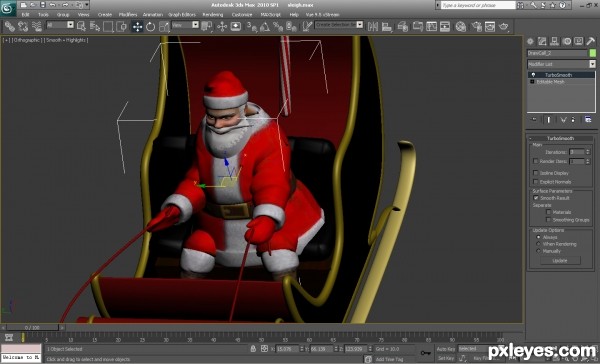Screen dimensions: 600x364
Task: Switch to the Utilities hammer panel
Action: tap(590, 41)
